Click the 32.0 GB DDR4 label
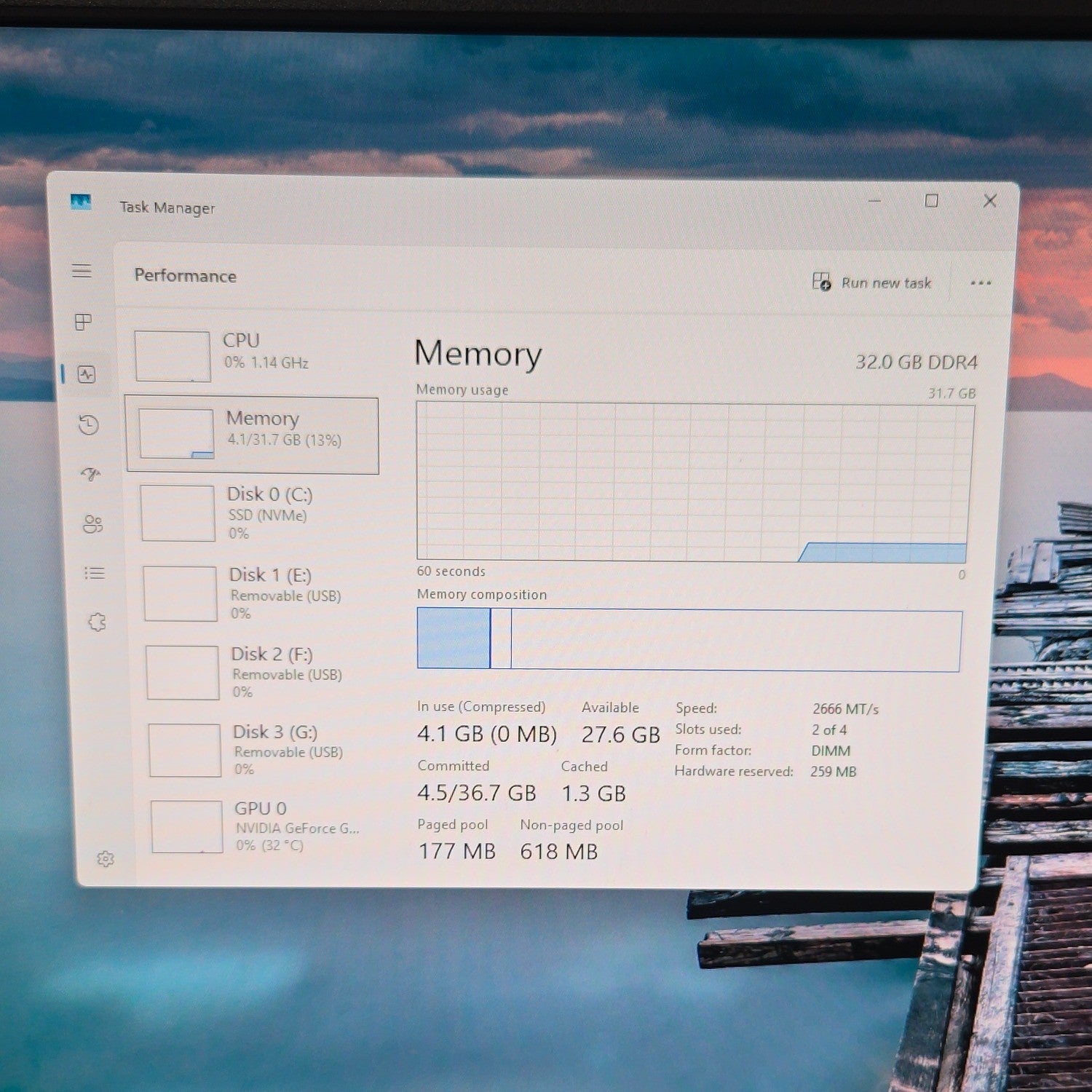This screenshot has height=1092, width=1092. (x=917, y=362)
